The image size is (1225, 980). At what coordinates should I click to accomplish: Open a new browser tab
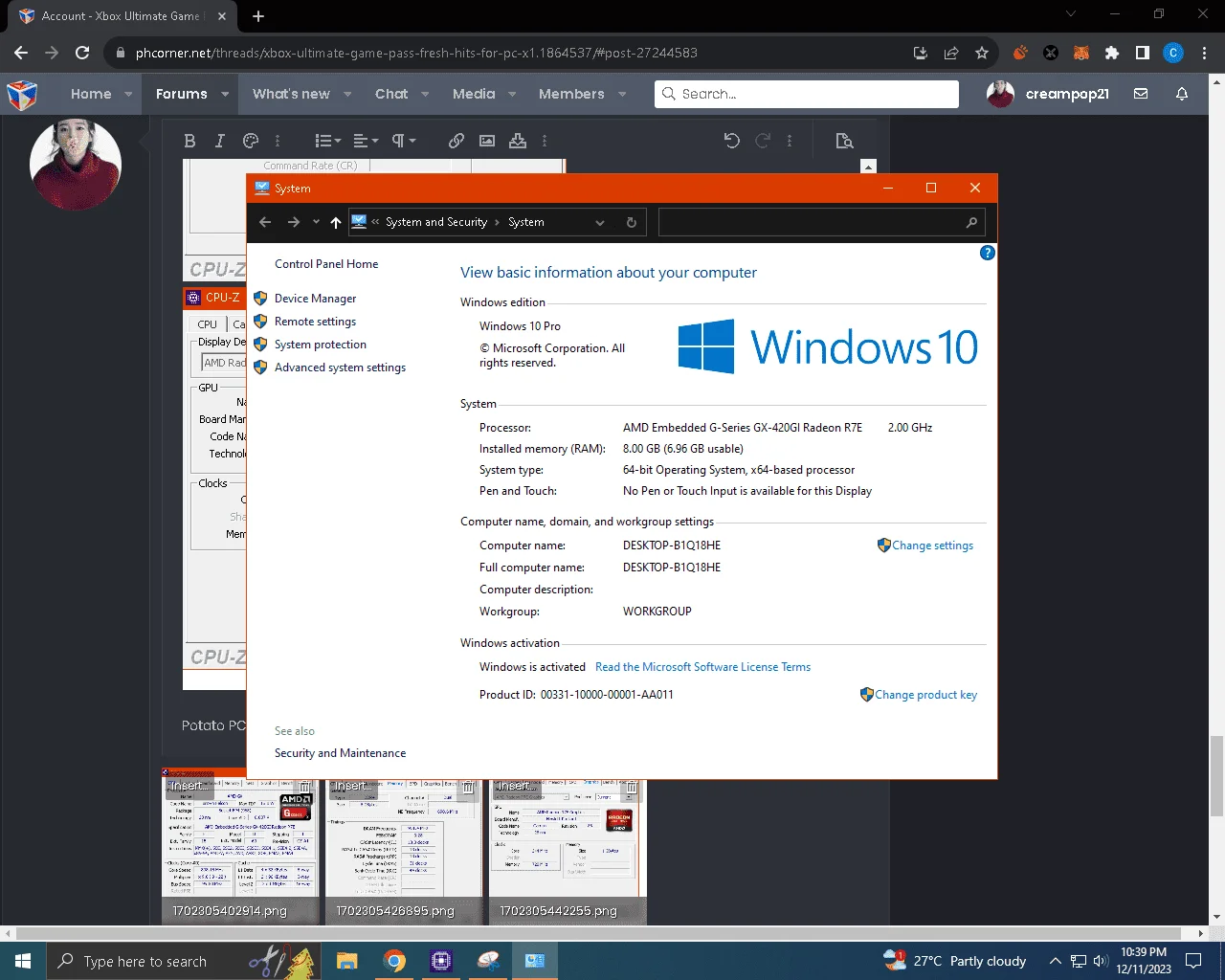click(258, 15)
